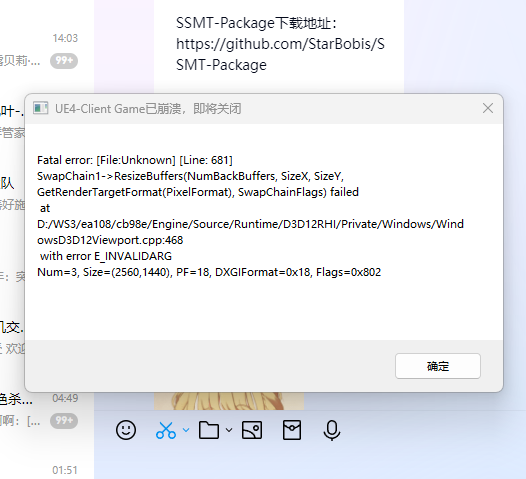Click the red envelope icon in toolbar
The height and width of the screenshot is (479, 526).
point(292,430)
